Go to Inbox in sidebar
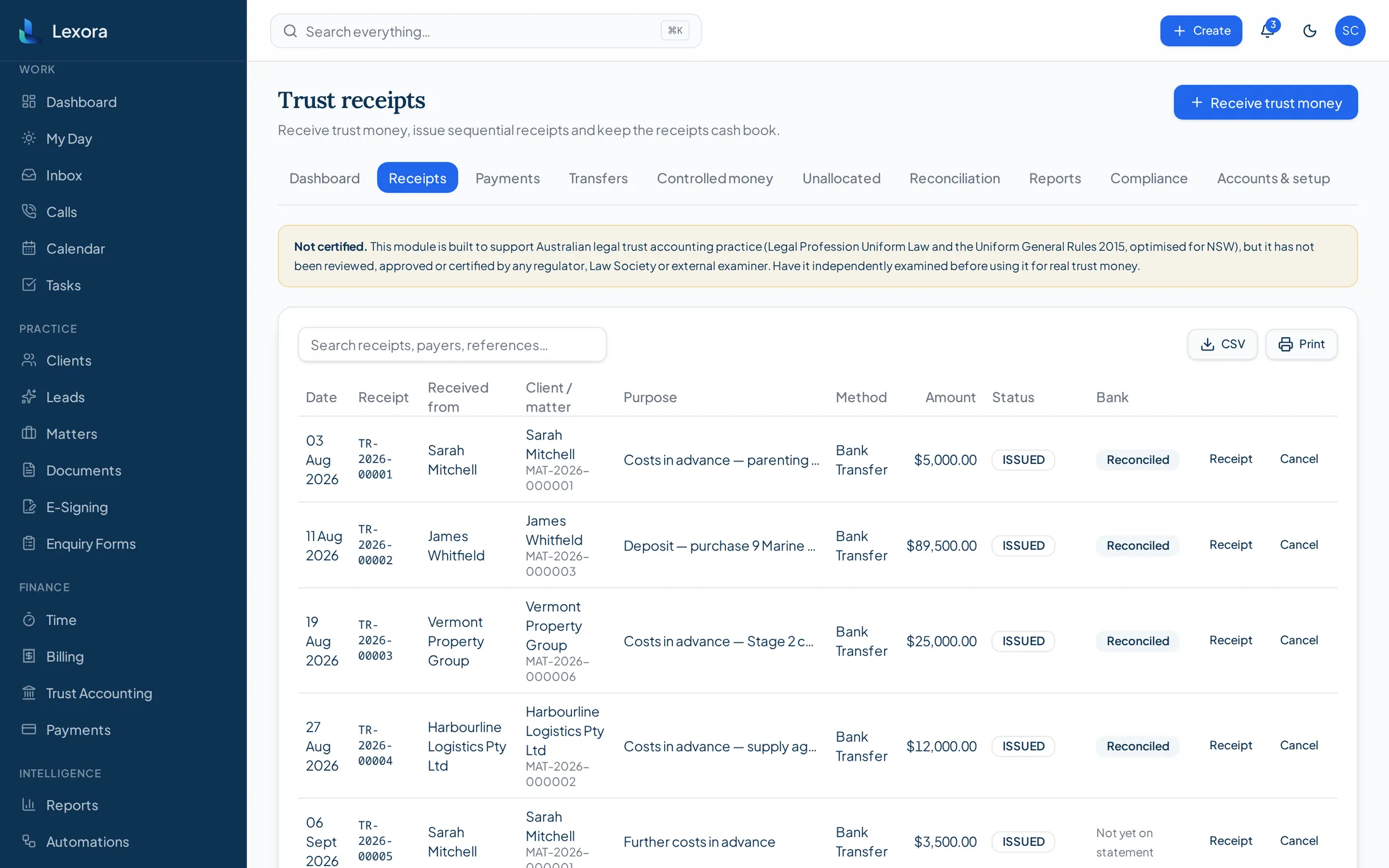Screen dimensions: 1389x868 pyautogui.click(x=64, y=175)
